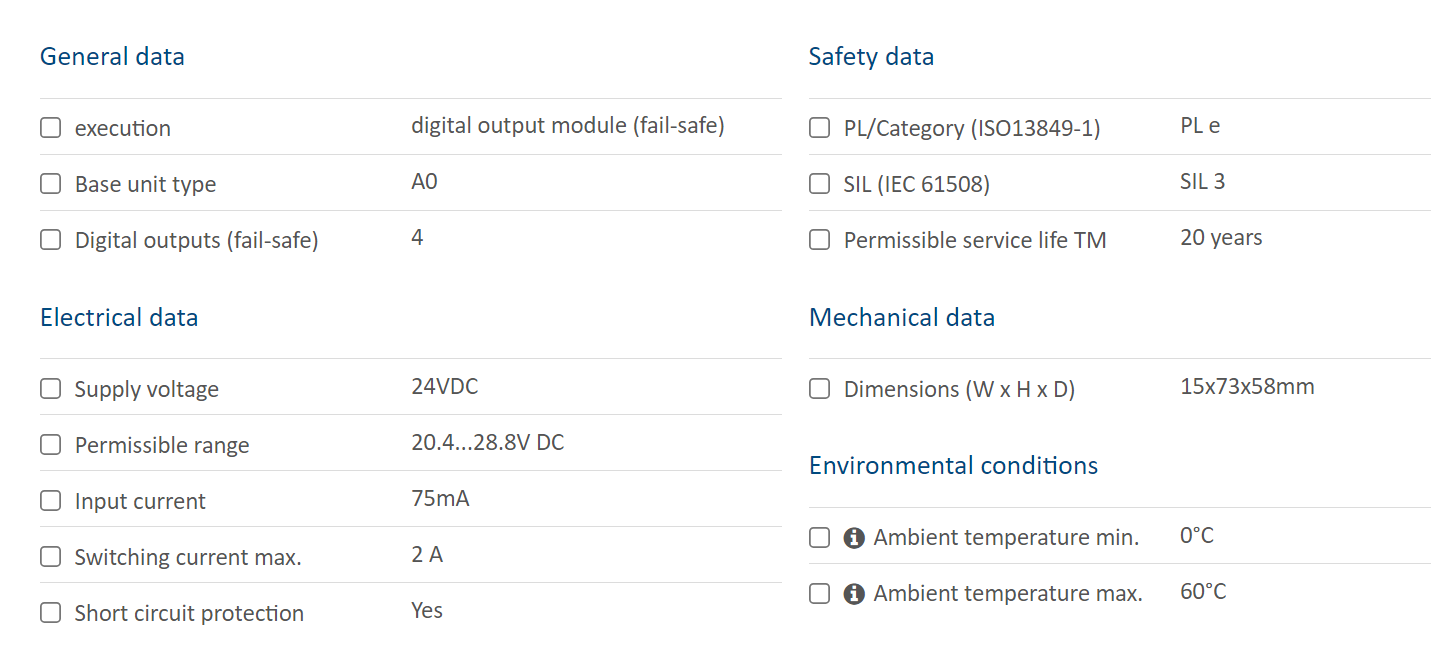Tick the Ambient temperature min. checkbox
This screenshot has height=646, width=1431.
click(820, 538)
